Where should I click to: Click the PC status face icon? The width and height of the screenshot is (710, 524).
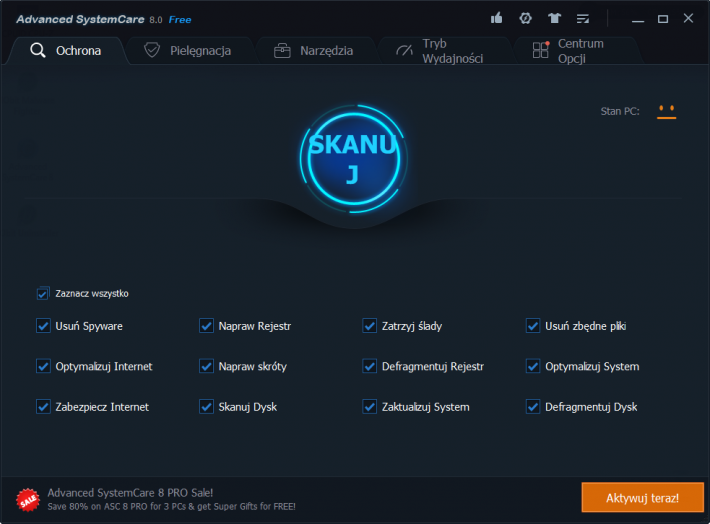pos(667,111)
